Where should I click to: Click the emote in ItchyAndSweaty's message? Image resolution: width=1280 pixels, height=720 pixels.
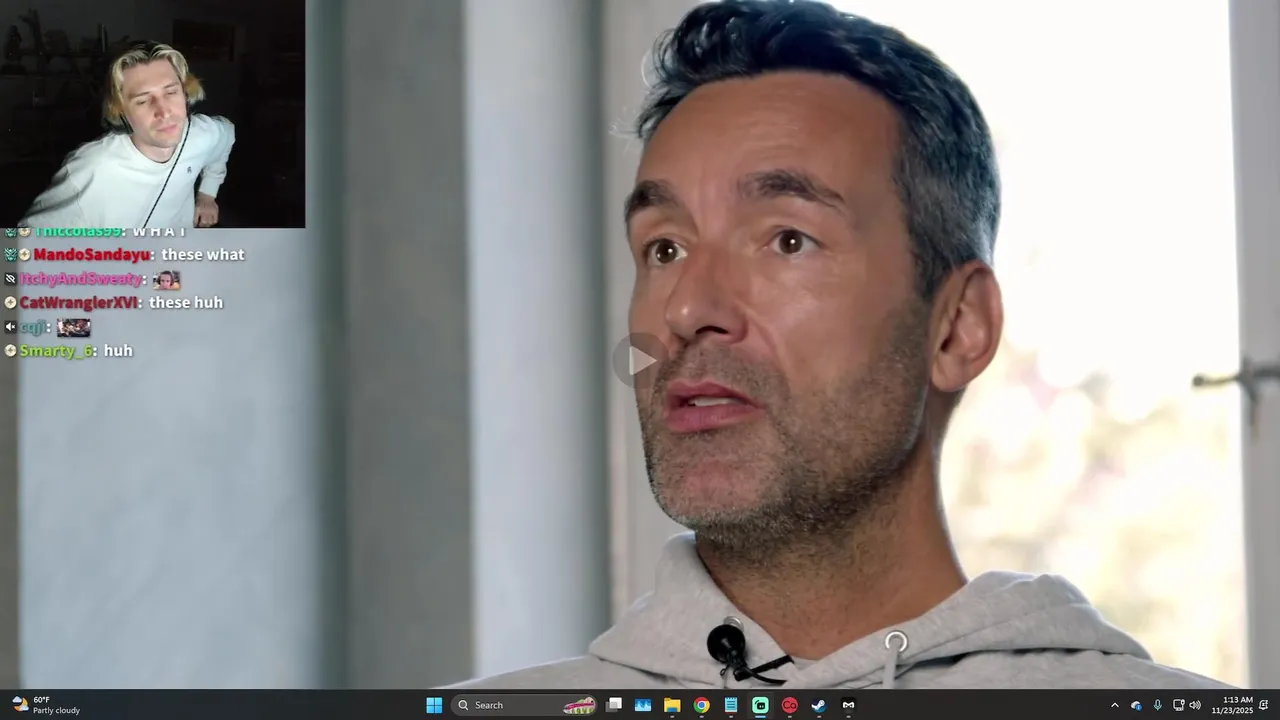point(166,280)
